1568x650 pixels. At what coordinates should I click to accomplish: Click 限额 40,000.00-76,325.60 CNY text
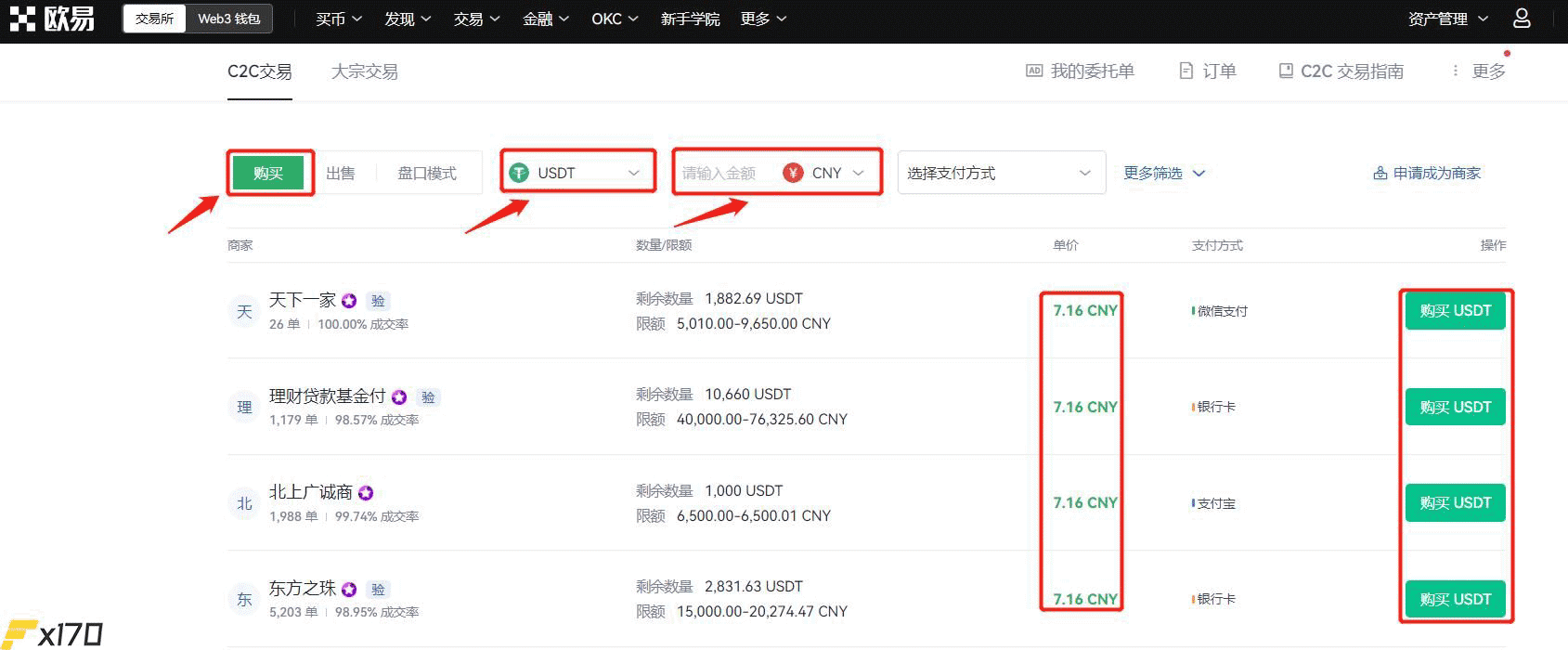(x=742, y=420)
